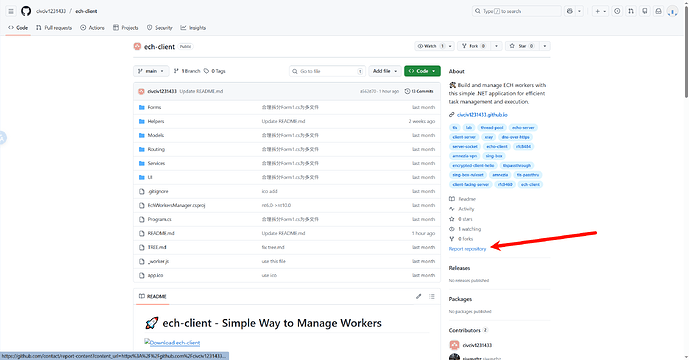Focus the 'Type / to search' field
The image size is (689, 360).
(x=517, y=11)
